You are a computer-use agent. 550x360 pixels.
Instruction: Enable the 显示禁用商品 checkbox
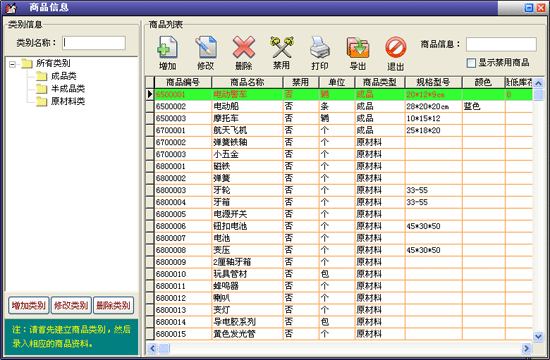471,63
